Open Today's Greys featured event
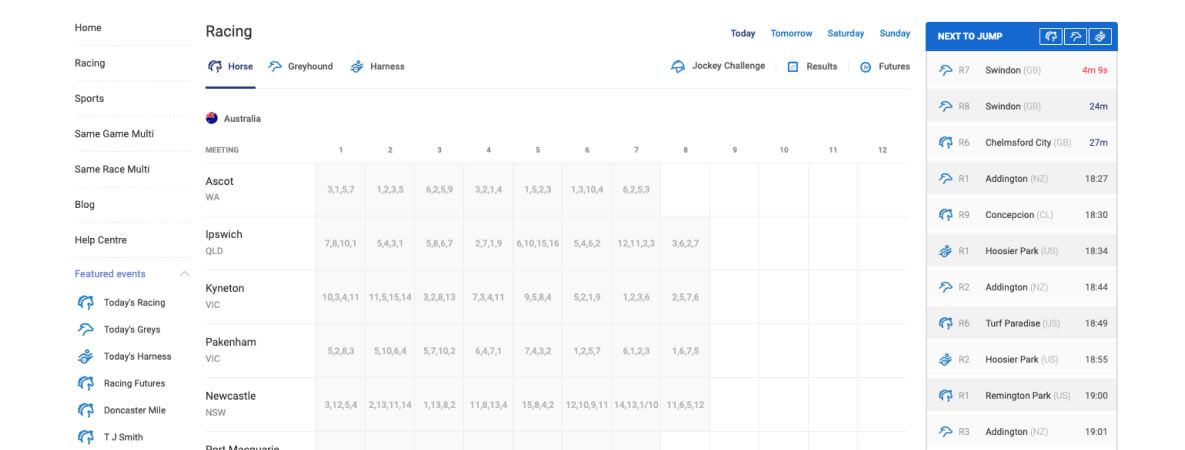This screenshot has height=450, width=1185. click(132, 330)
